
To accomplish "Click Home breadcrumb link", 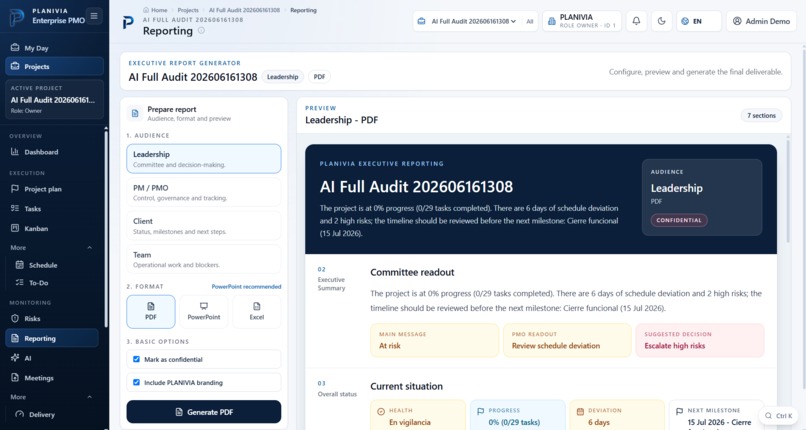I will click(155, 10).
